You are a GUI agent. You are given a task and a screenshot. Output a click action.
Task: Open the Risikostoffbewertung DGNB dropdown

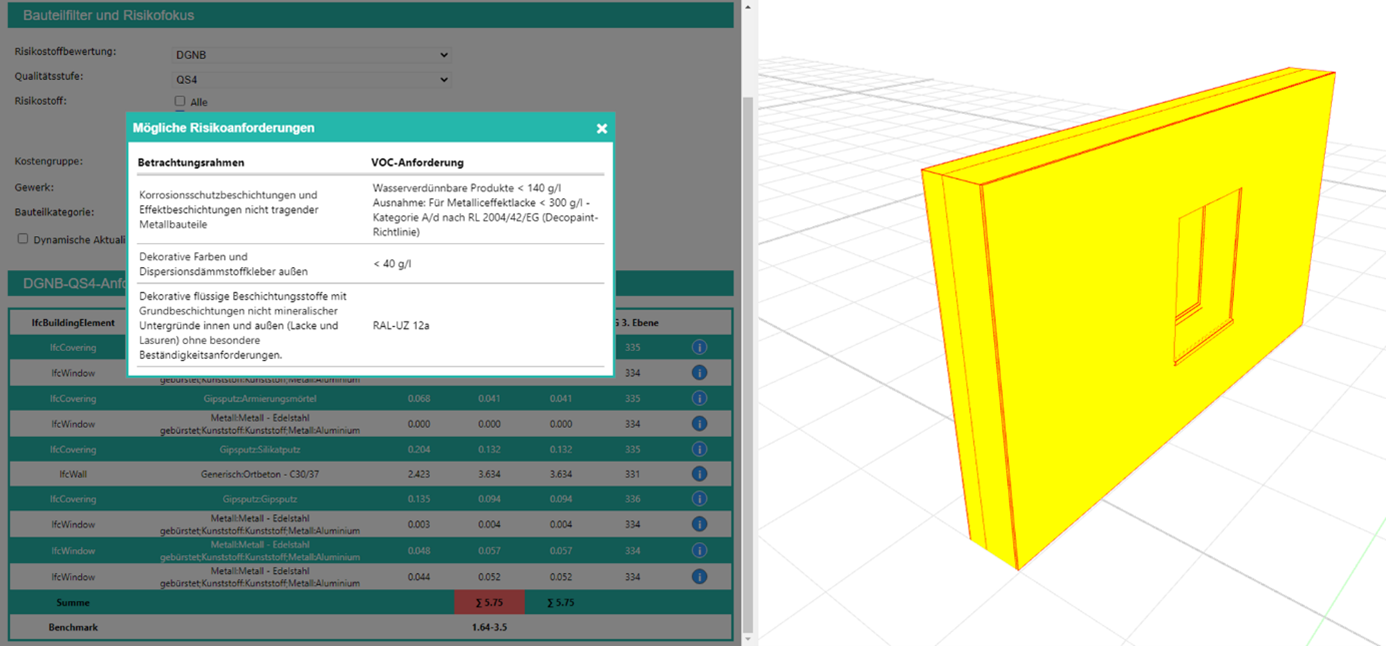point(312,55)
